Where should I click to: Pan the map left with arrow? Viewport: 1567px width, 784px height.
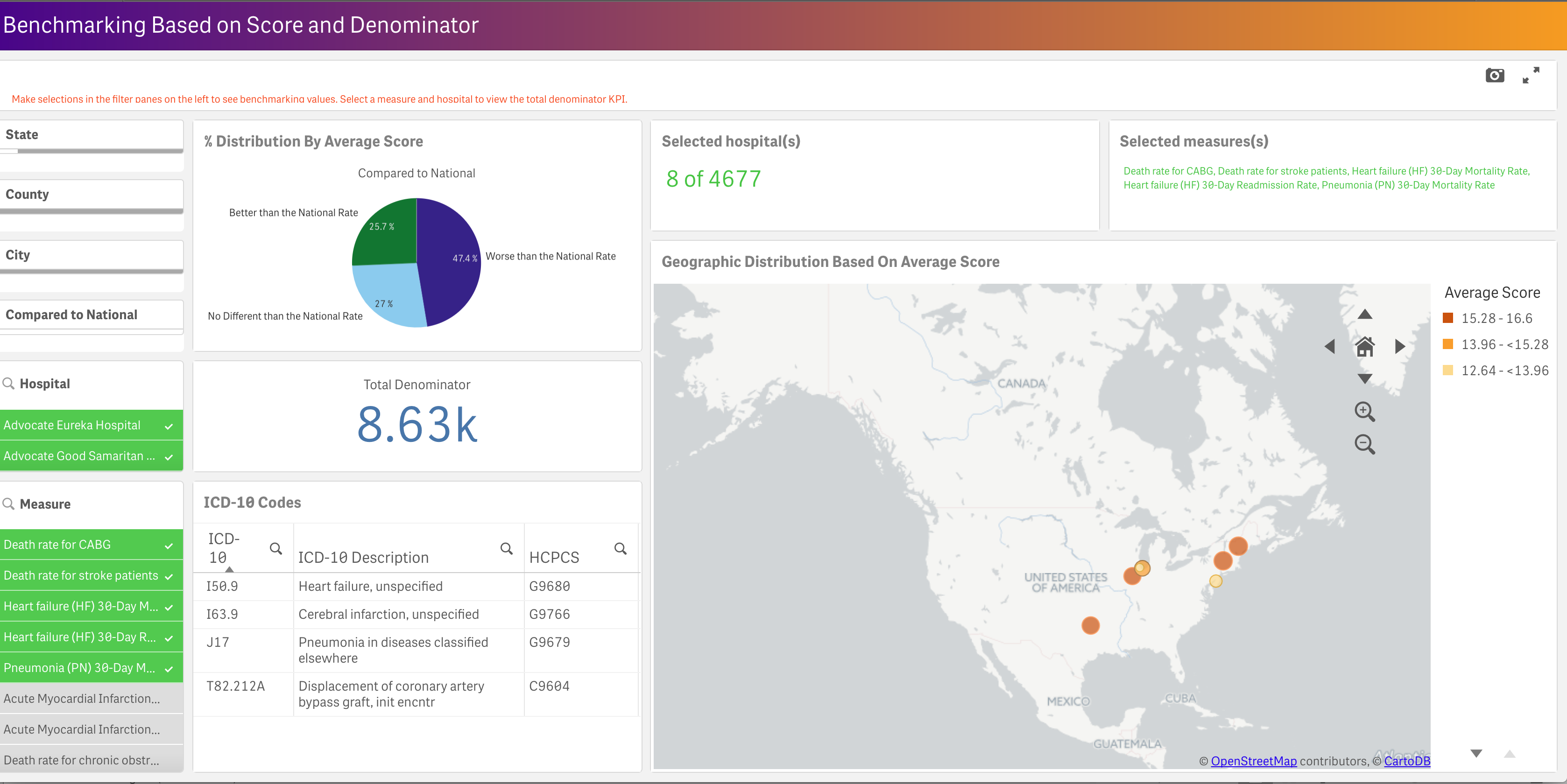tap(1330, 346)
